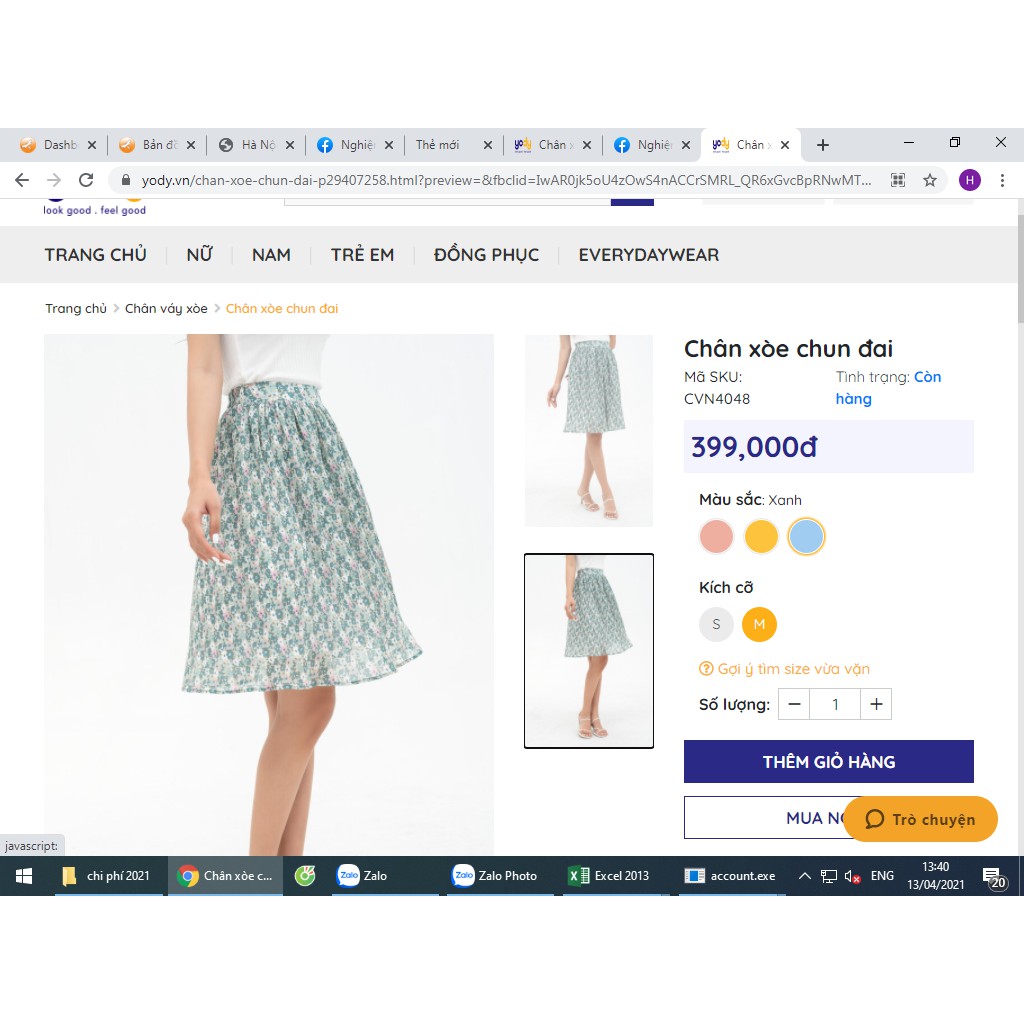Open the Chrome three-dot menu
The height and width of the screenshot is (1024, 1024).
click(x=1002, y=180)
